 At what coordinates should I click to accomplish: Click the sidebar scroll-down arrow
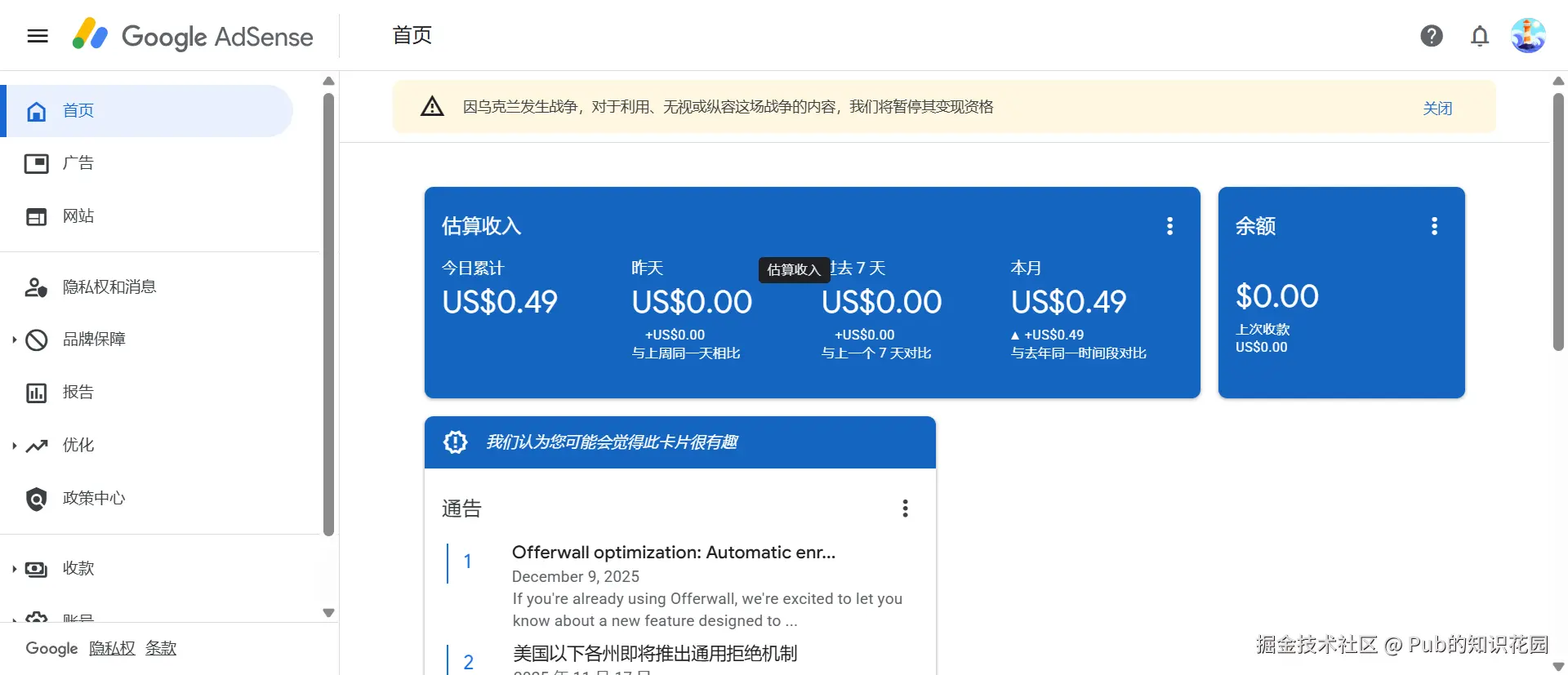328,613
